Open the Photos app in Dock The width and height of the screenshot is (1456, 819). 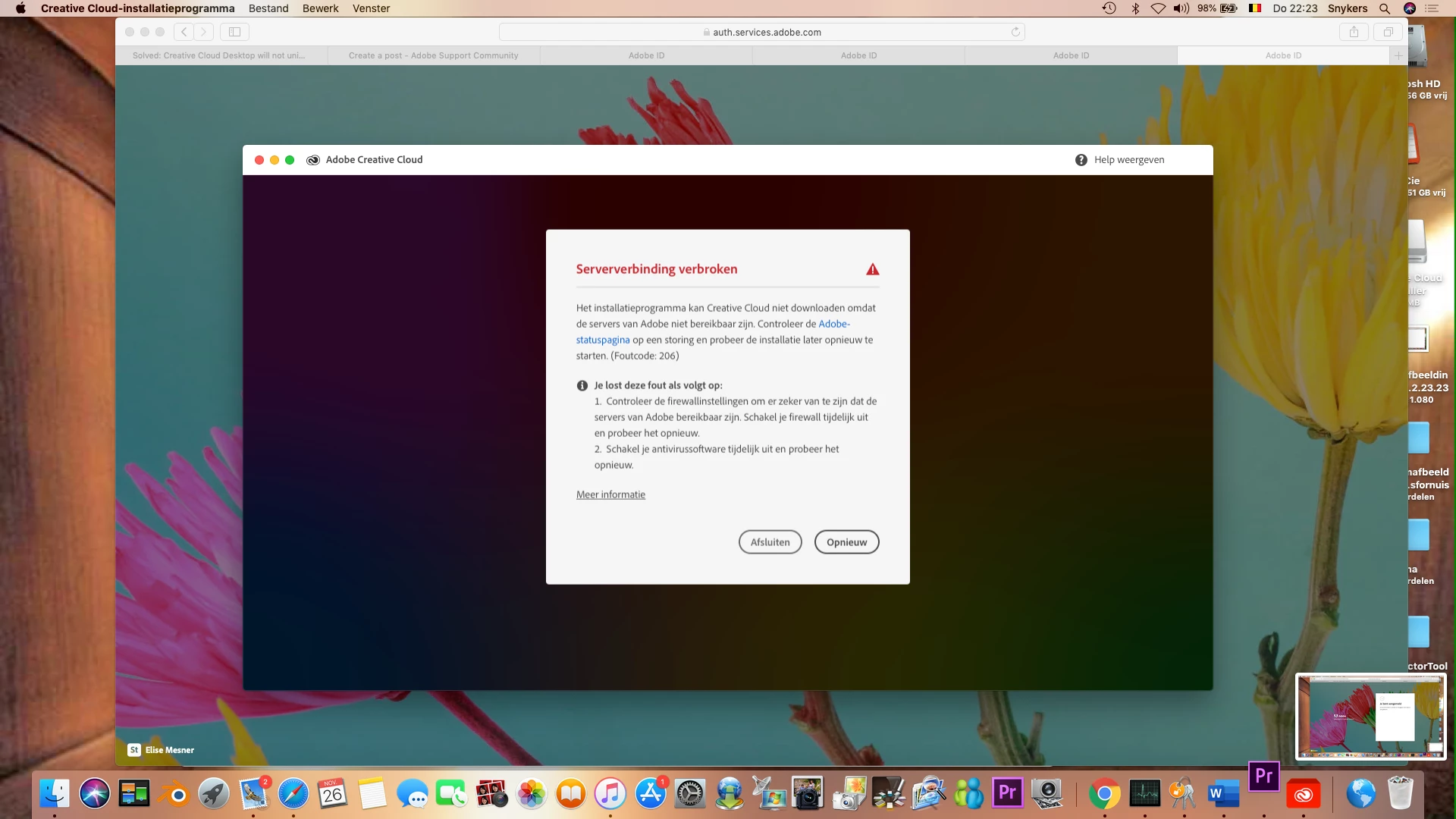coord(532,794)
